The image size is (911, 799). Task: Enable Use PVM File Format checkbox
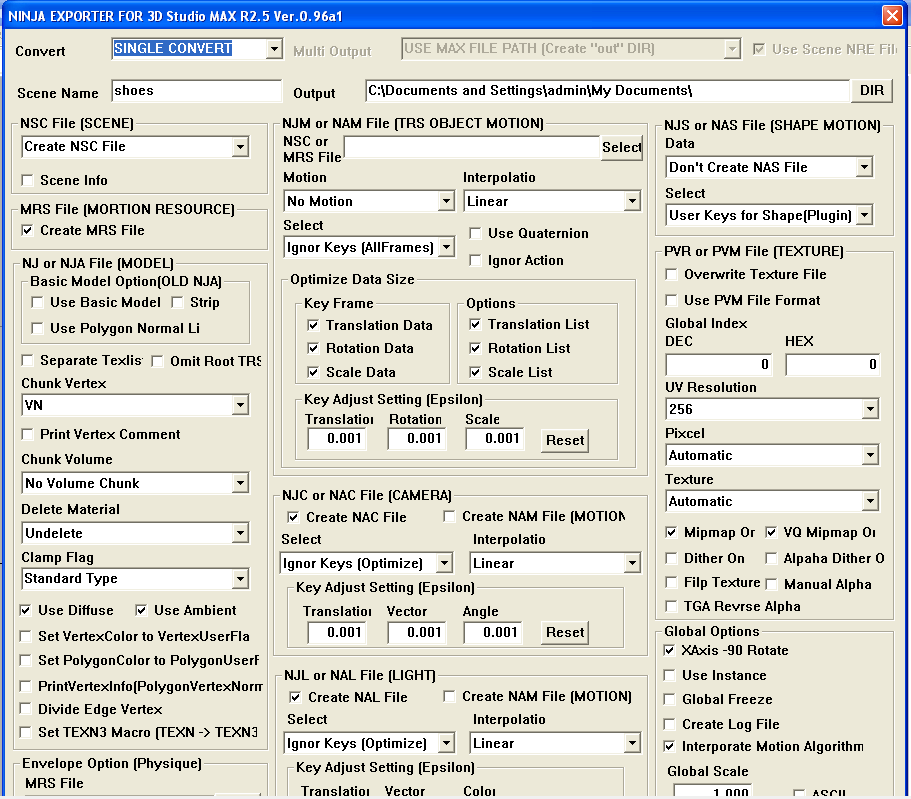[671, 300]
